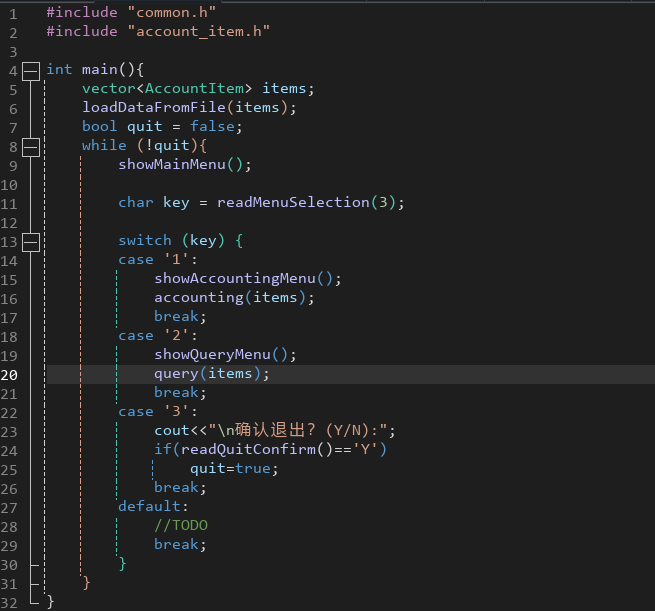Collapse the while (!quit) loop fold box
The image size is (655, 611).
point(31,147)
